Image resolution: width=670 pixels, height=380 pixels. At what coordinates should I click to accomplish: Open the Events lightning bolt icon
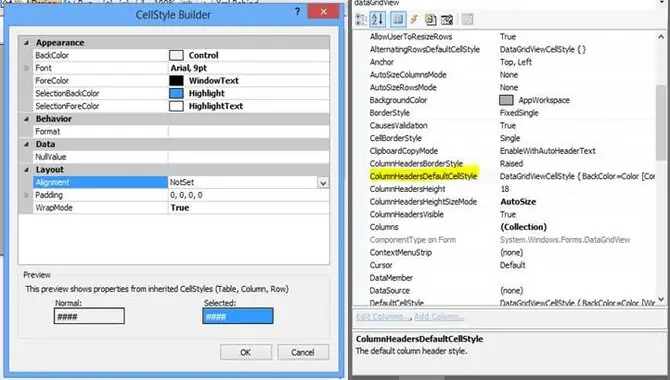tap(414, 19)
